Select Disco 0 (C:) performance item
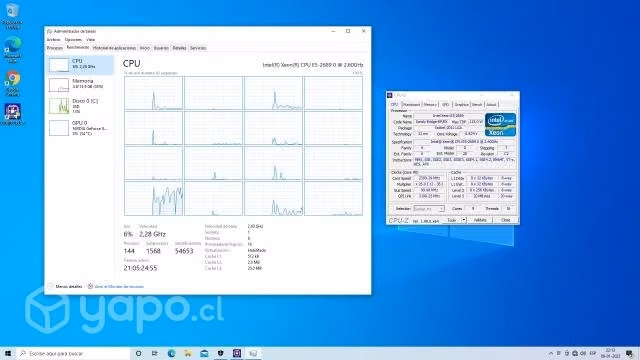The image size is (640, 360). click(81, 106)
